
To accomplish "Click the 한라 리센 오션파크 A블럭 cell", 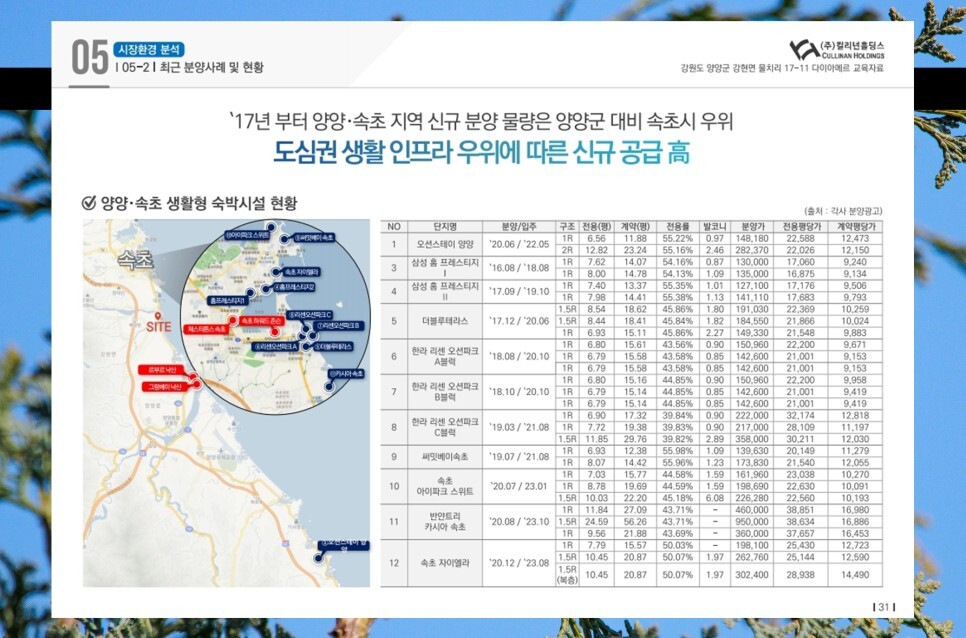I will [x=445, y=356].
